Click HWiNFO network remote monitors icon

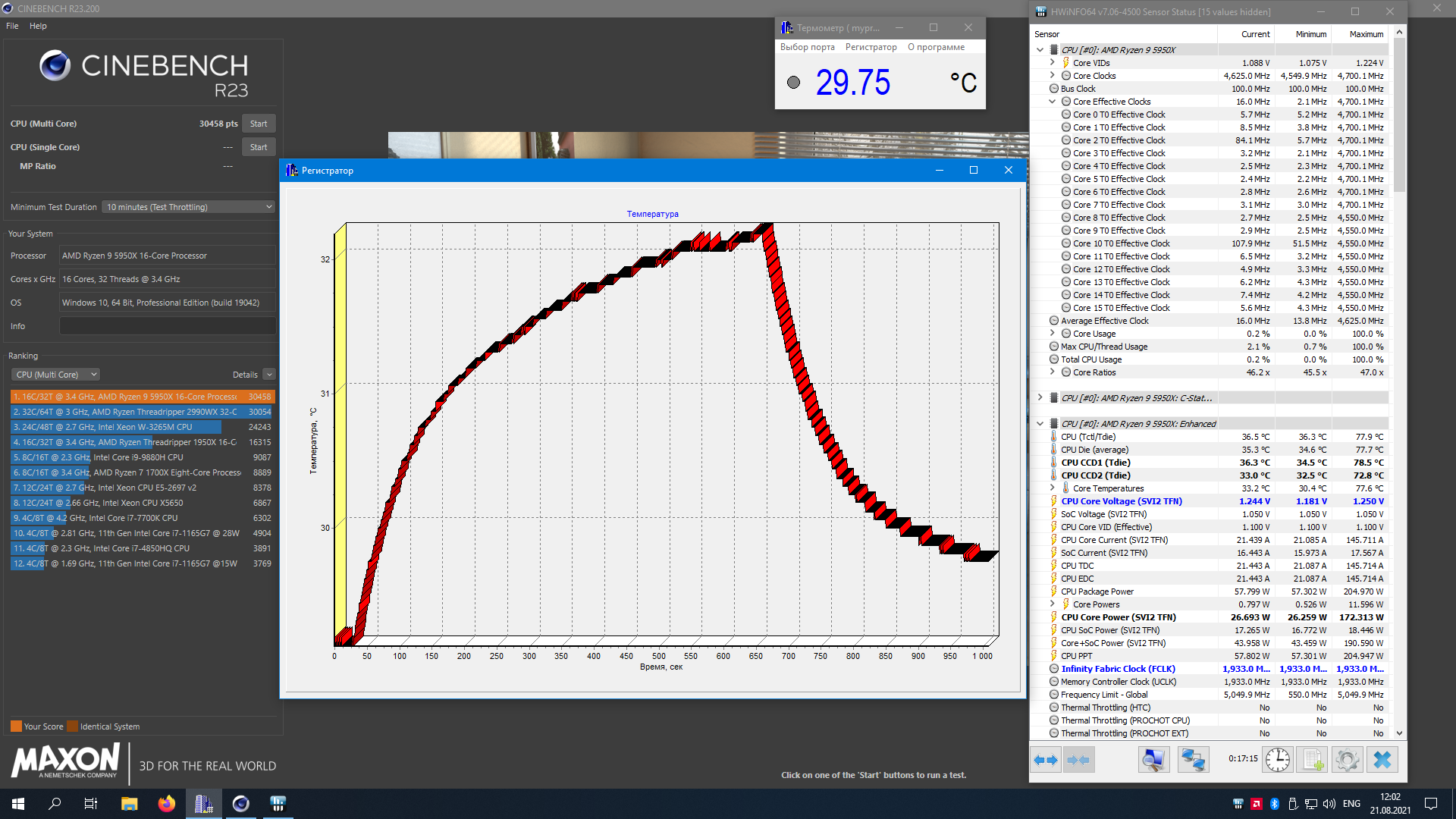click(x=1193, y=759)
